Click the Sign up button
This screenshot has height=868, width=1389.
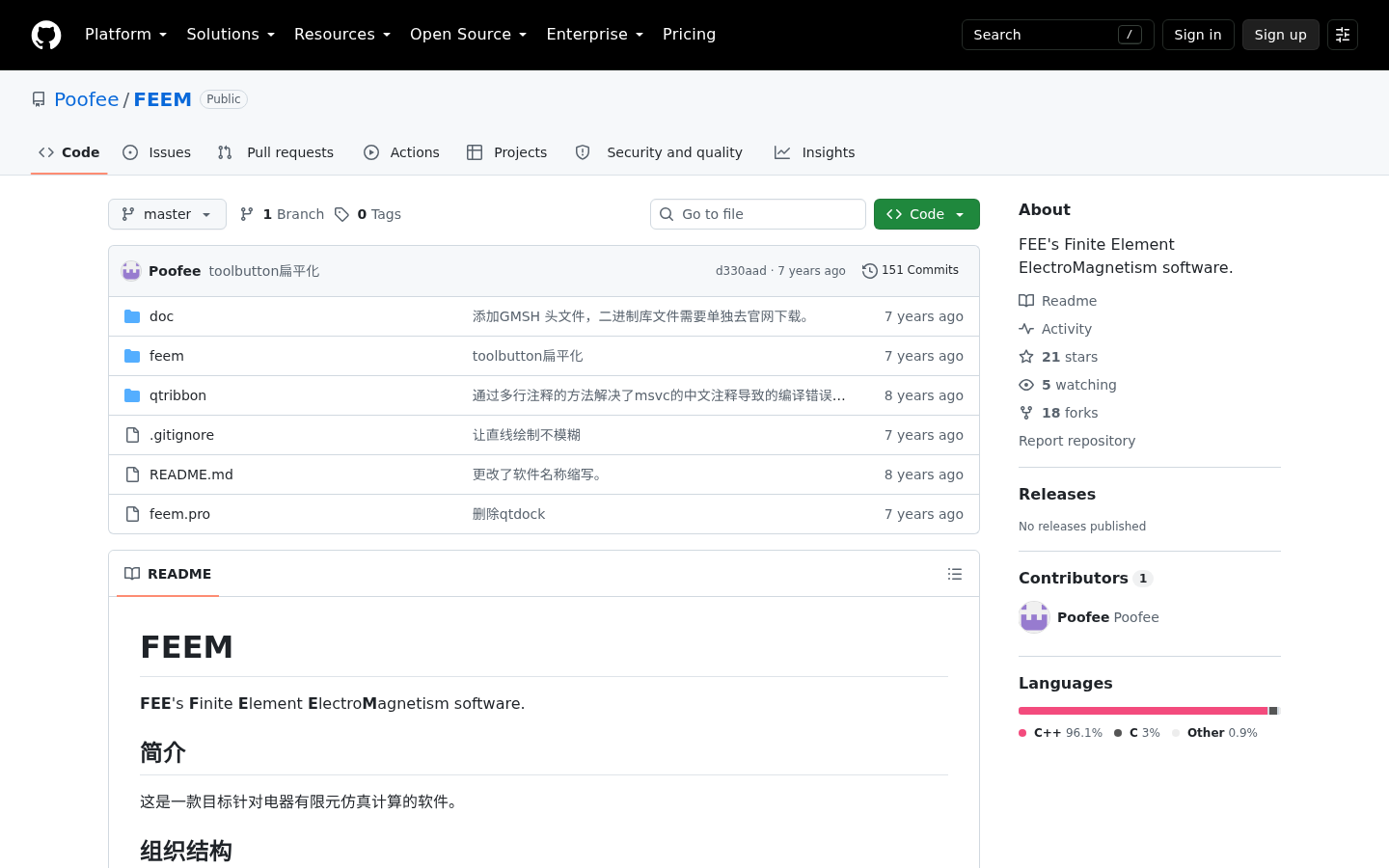click(x=1281, y=35)
